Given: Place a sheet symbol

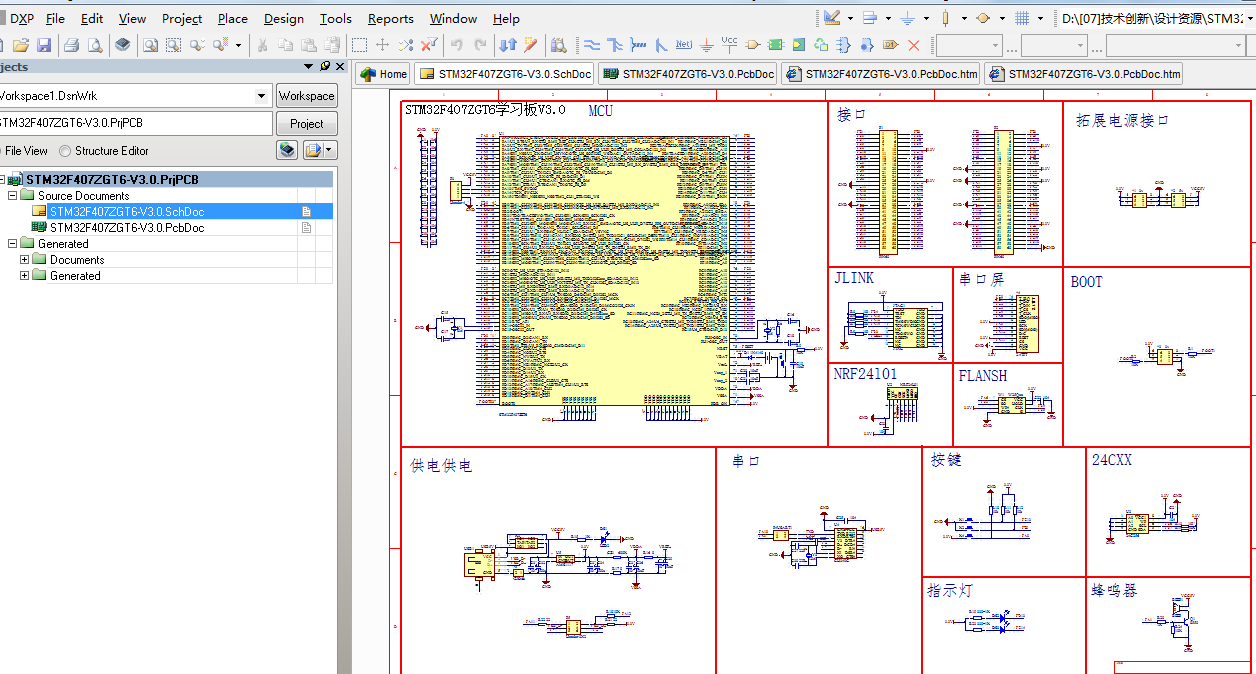Looking at the screenshot, I should tap(775, 45).
